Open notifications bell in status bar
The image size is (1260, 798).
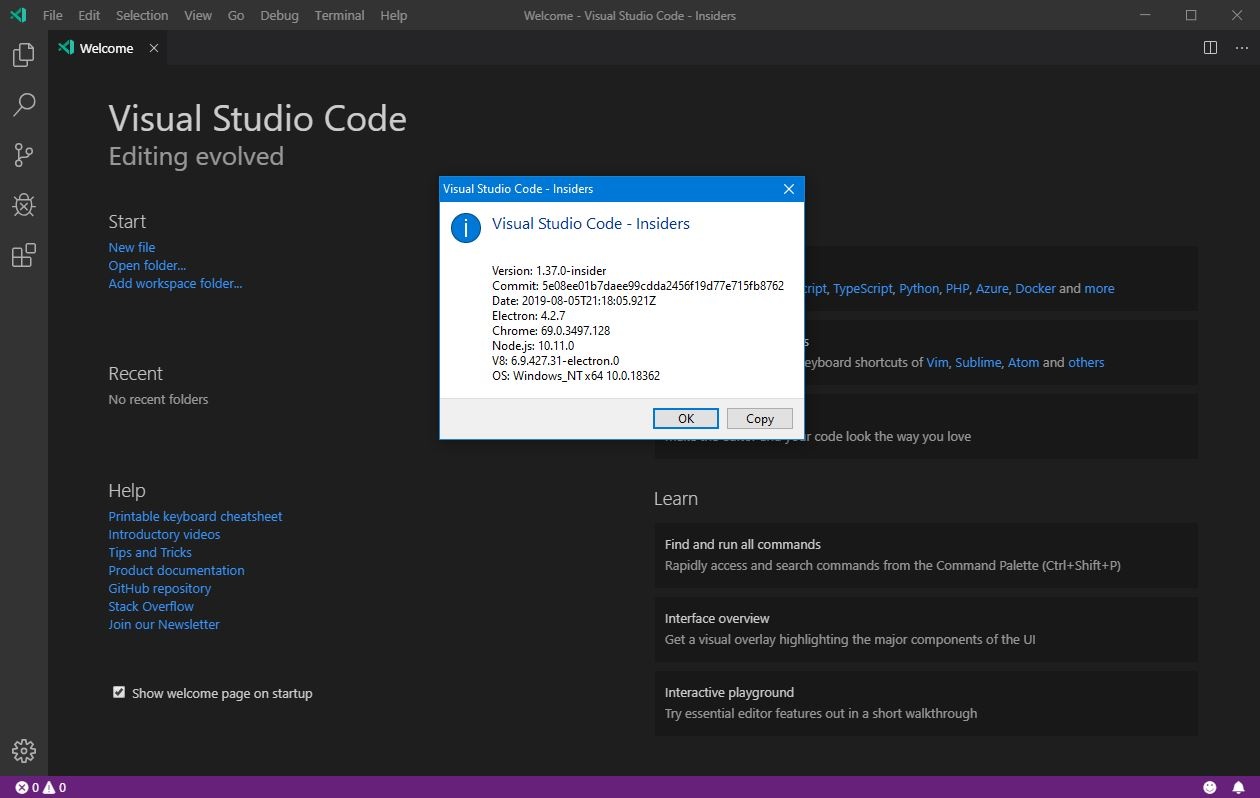(1238, 787)
